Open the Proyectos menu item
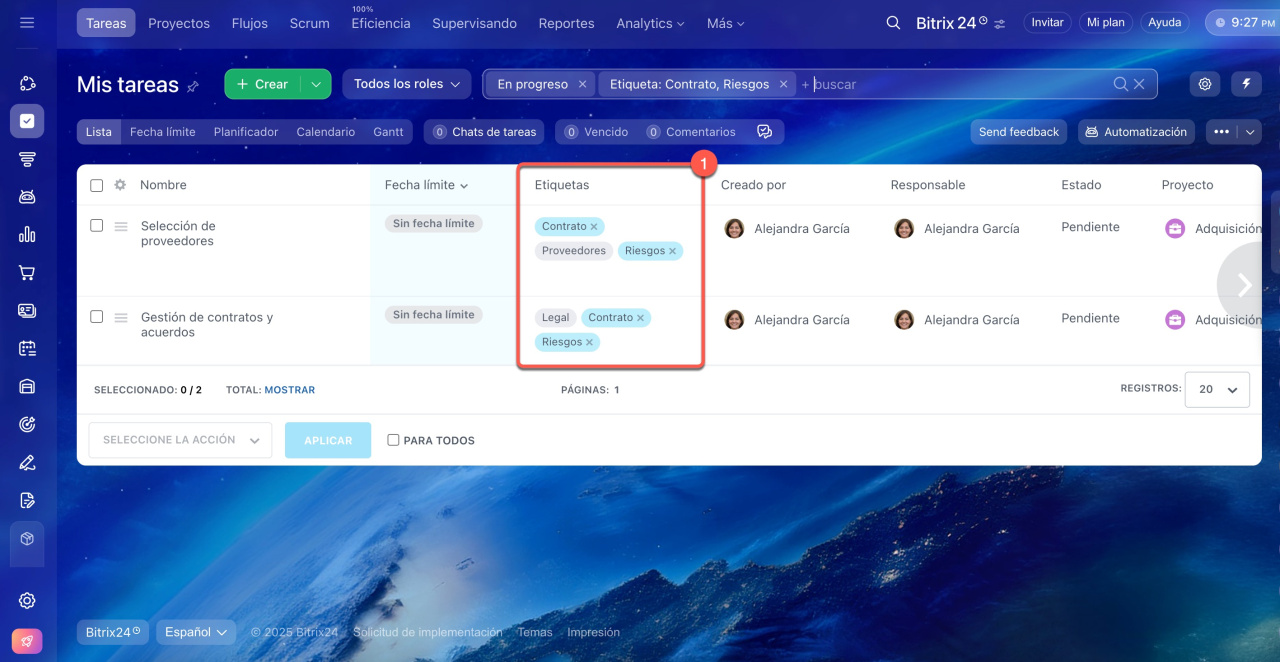 click(179, 23)
